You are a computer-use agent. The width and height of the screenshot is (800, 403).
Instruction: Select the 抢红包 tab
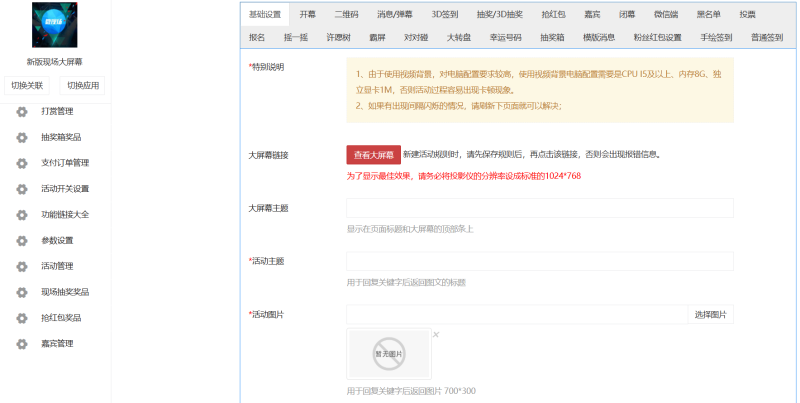(554, 14)
